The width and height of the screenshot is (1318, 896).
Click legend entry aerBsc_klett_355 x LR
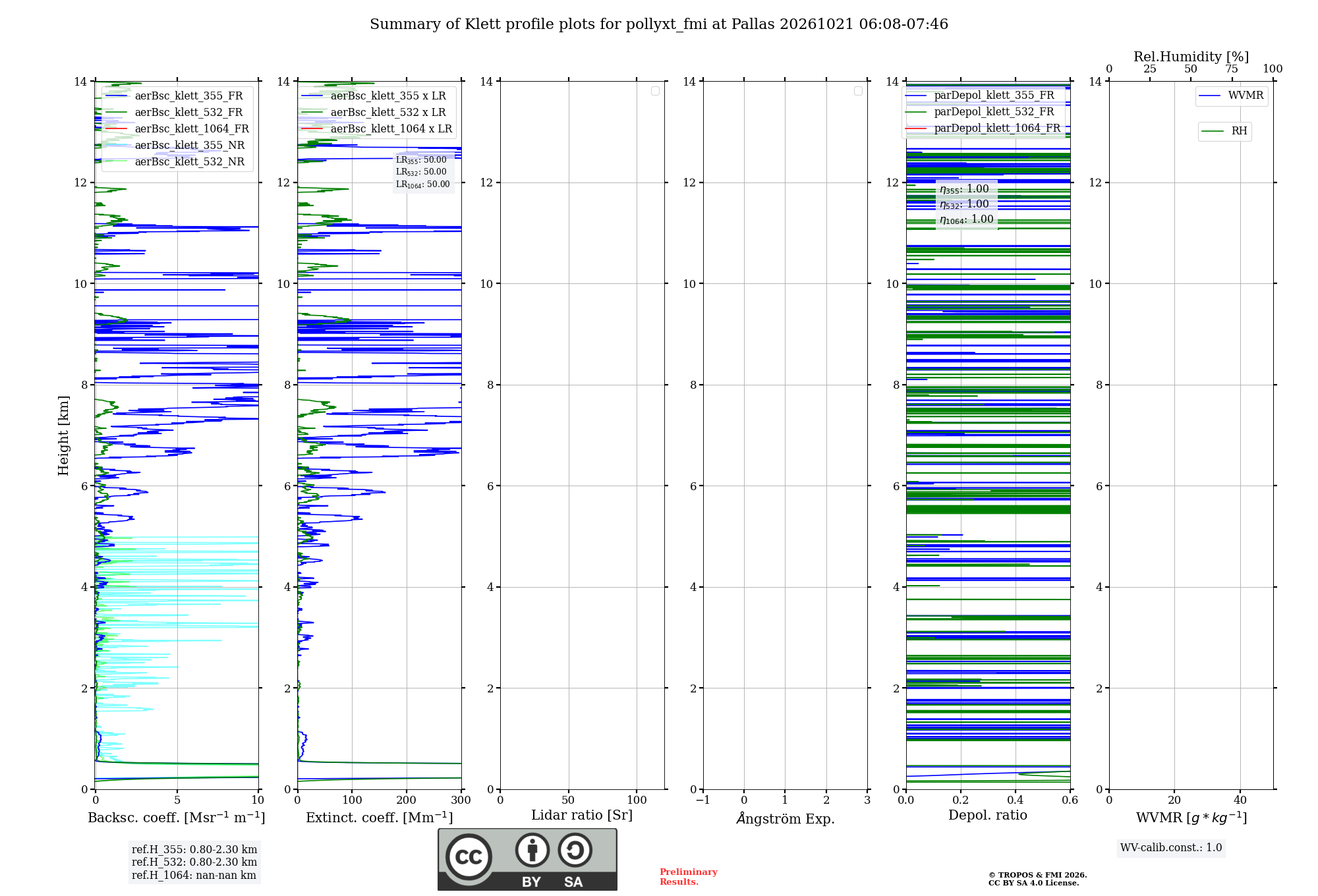coord(374,96)
